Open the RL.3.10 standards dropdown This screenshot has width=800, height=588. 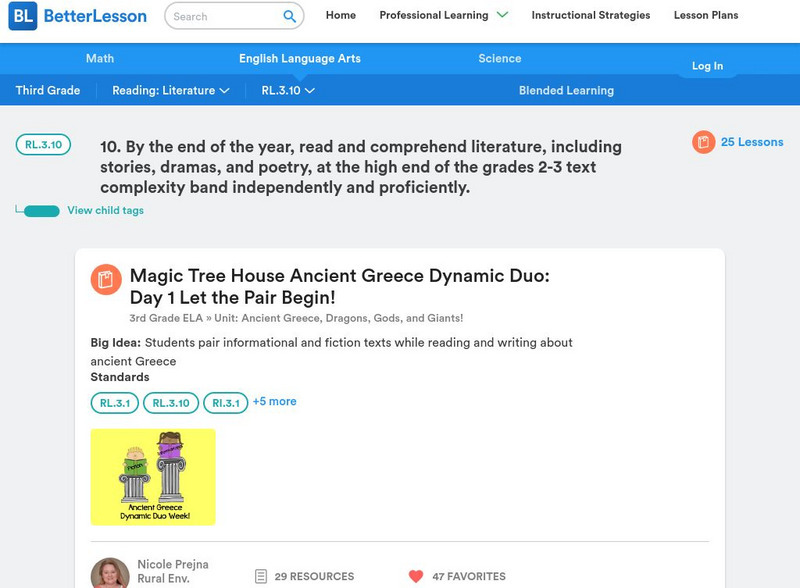(x=288, y=90)
